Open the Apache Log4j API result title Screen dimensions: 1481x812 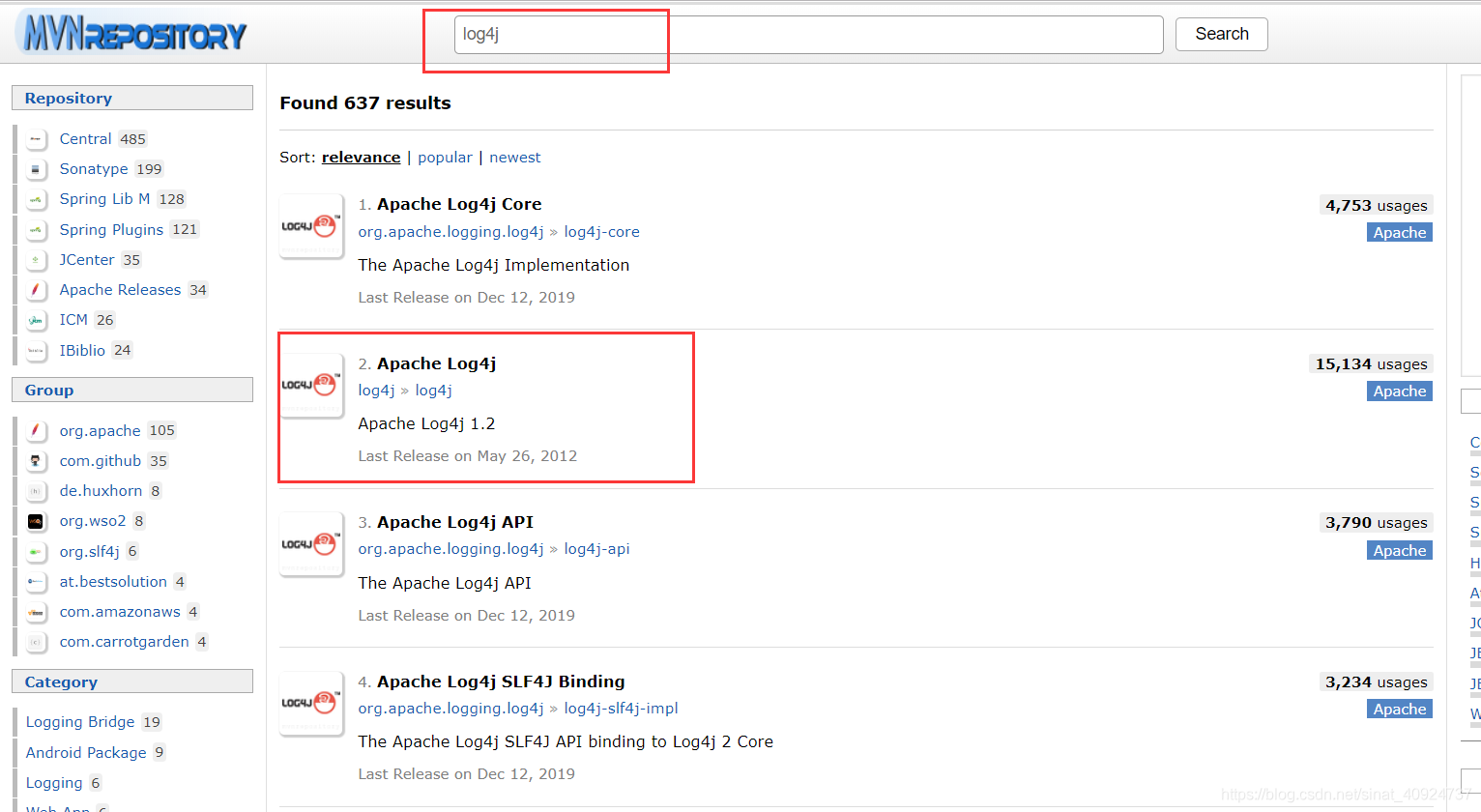(x=455, y=522)
